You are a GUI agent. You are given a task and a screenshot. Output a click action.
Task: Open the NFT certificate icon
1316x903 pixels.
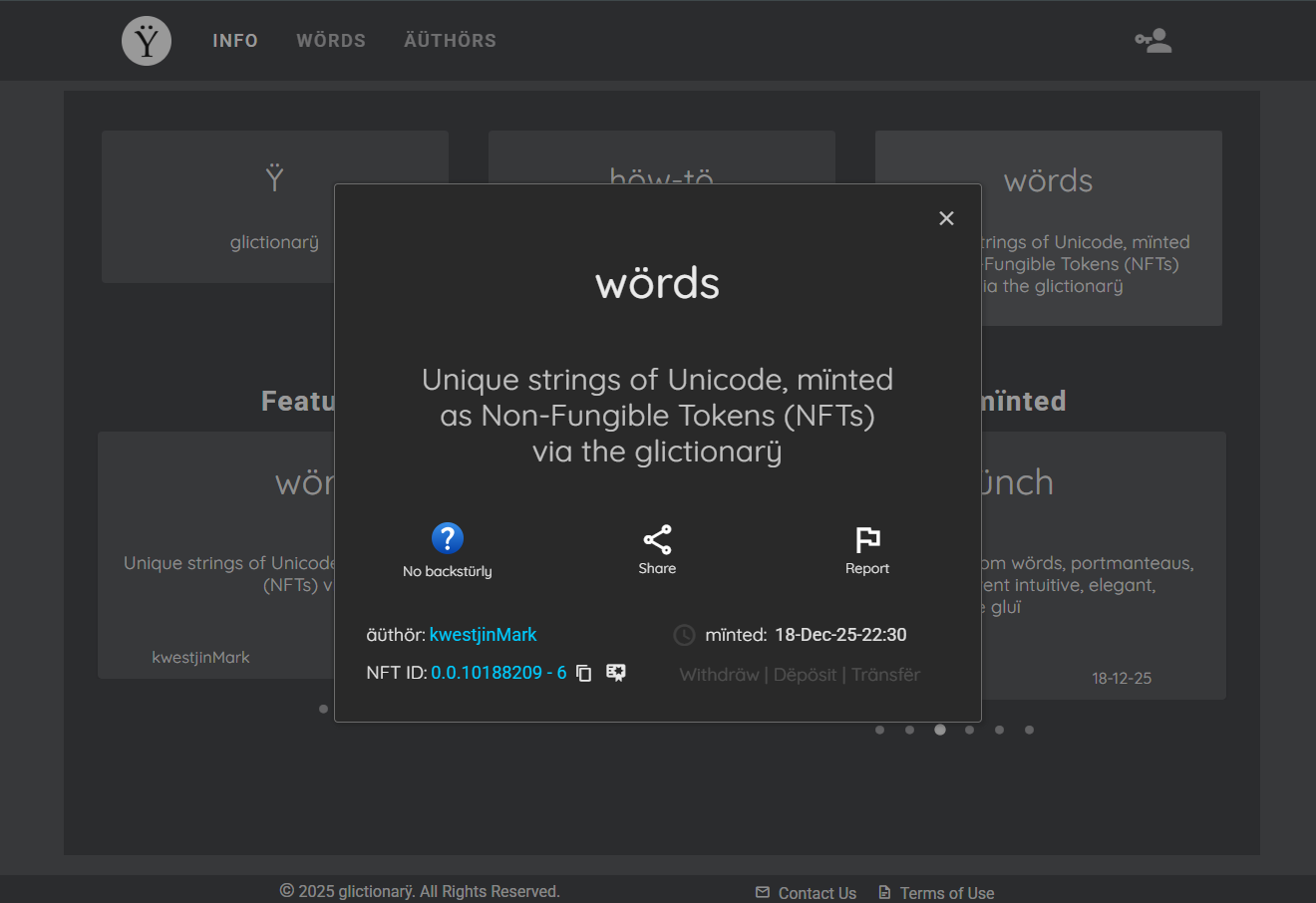coord(616,674)
